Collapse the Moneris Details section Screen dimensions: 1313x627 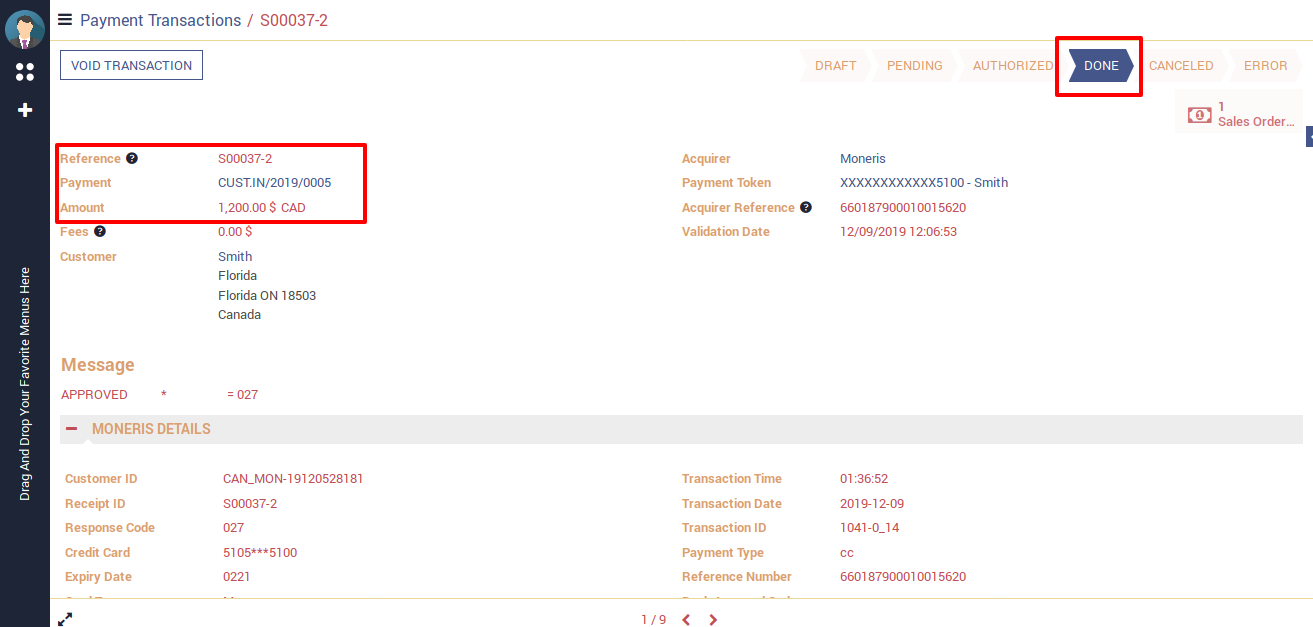click(x=72, y=429)
